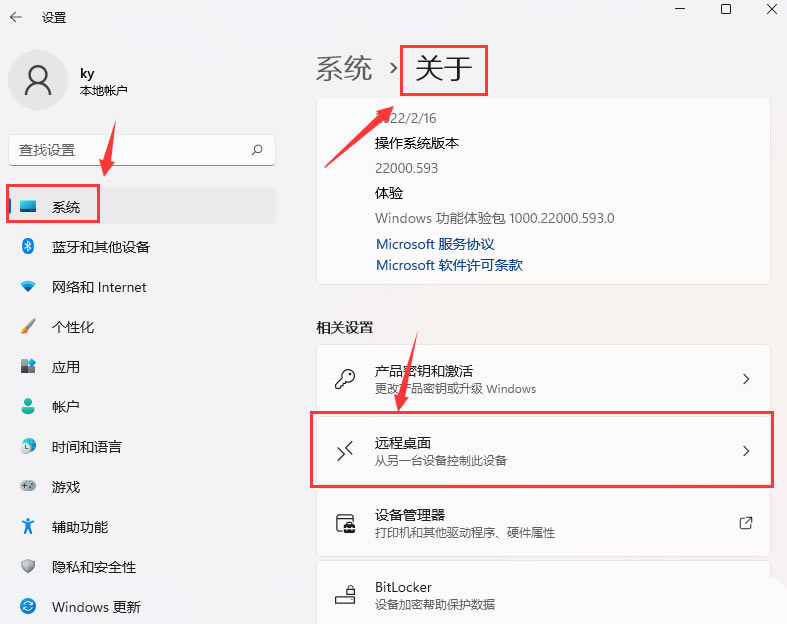Click the back arrow in Settings header
787x624 pixels.
16,17
